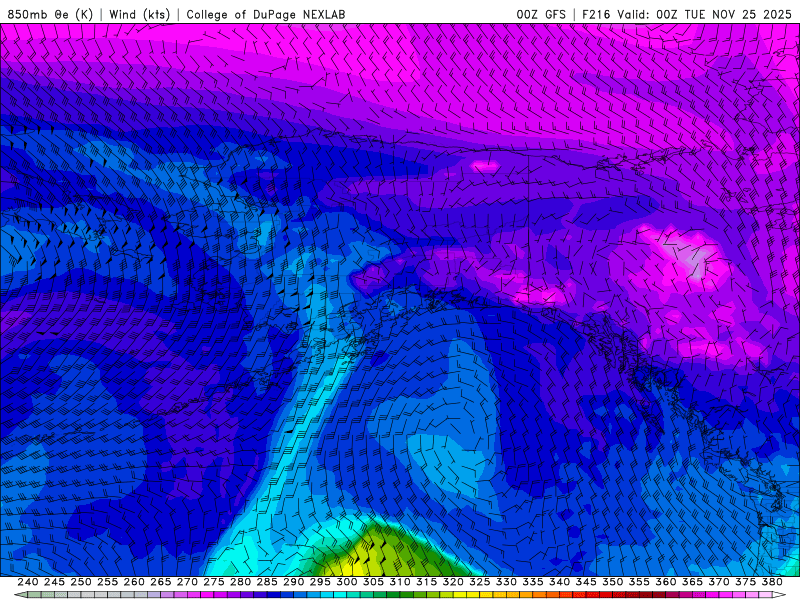Click the 380 value on the color scale
Image resolution: width=800 pixels, height=600 pixels.
point(772,582)
